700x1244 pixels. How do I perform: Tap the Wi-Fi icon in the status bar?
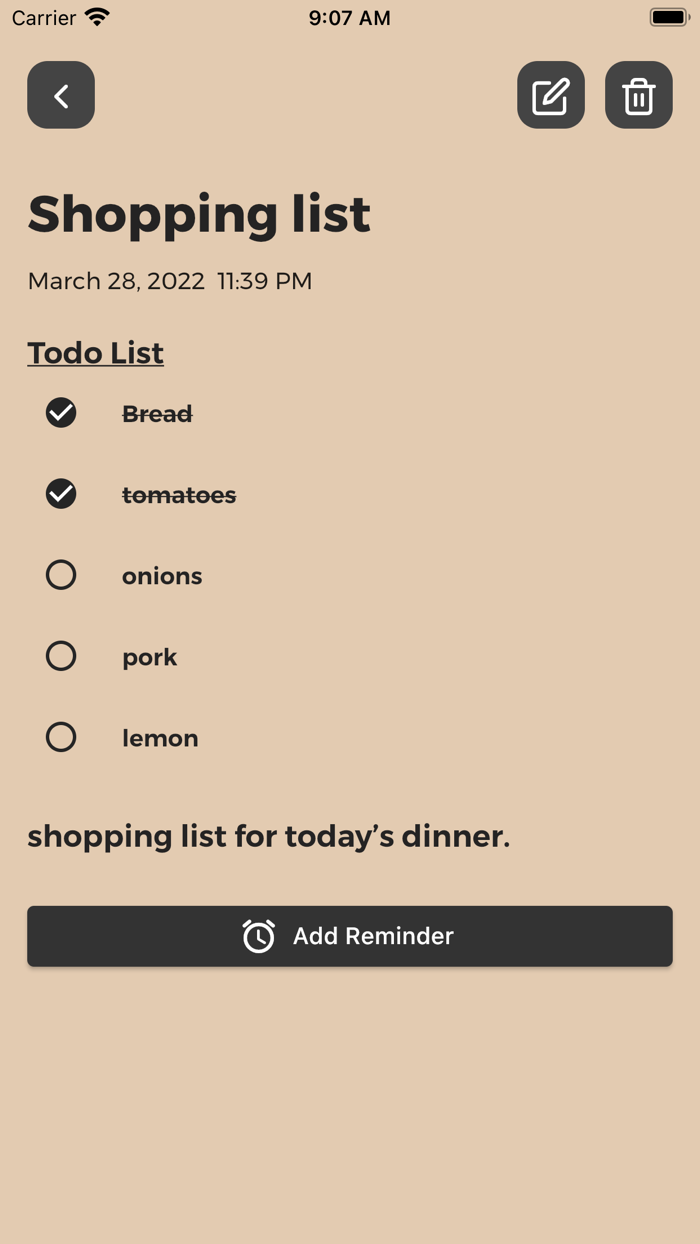(x=95, y=16)
